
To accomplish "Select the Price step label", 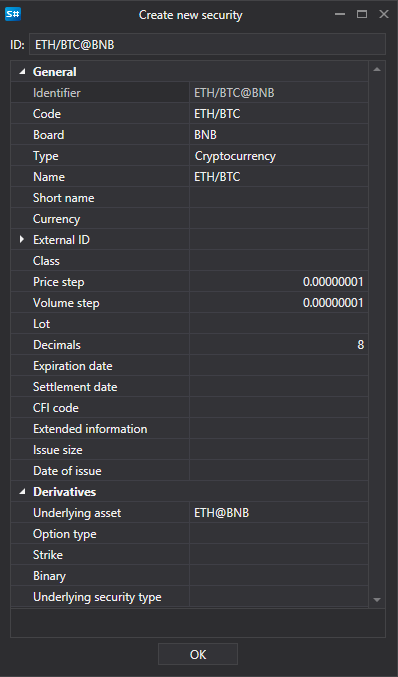I will (59, 282).
